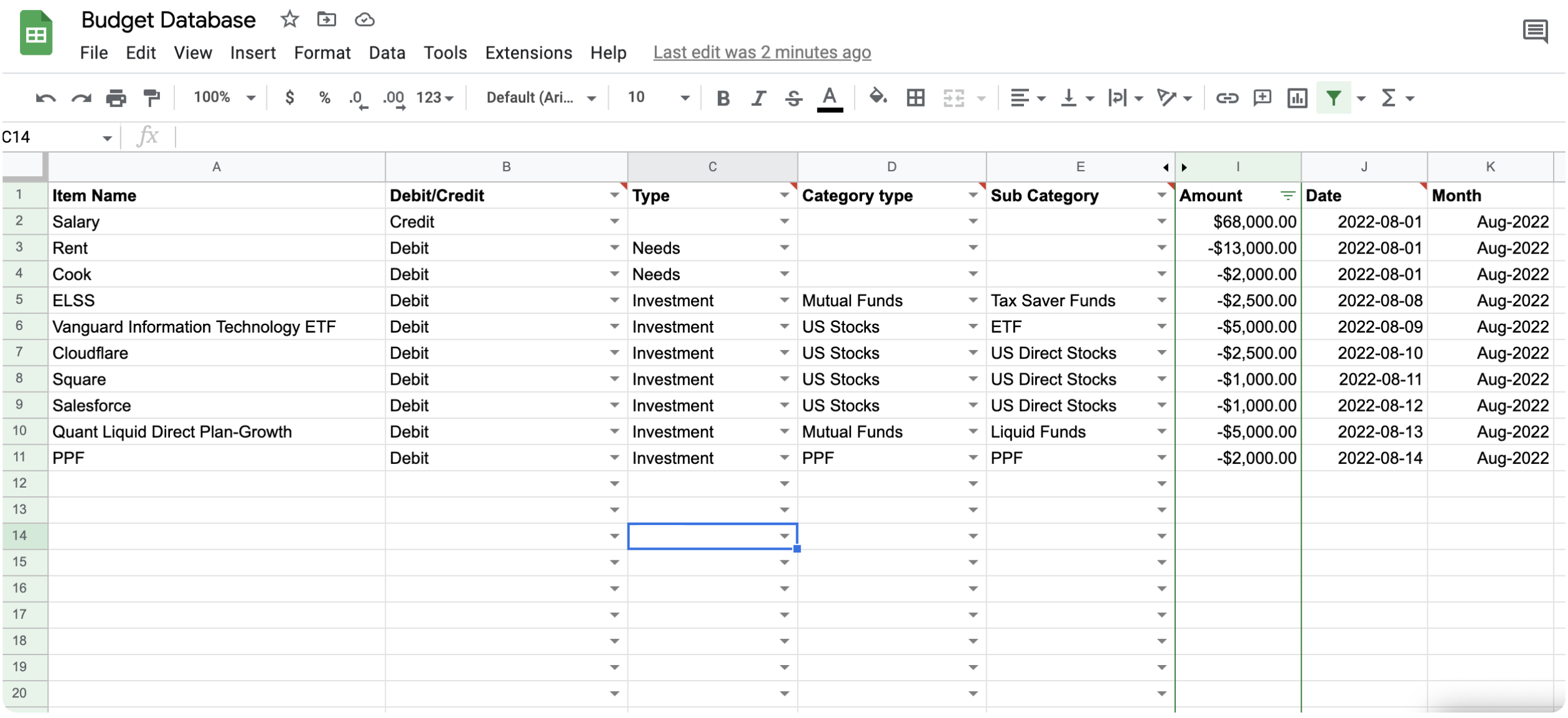The width and height of the screenshot is (1568, 718).
Task: Open comment history icon
Action: (1535, 31)
